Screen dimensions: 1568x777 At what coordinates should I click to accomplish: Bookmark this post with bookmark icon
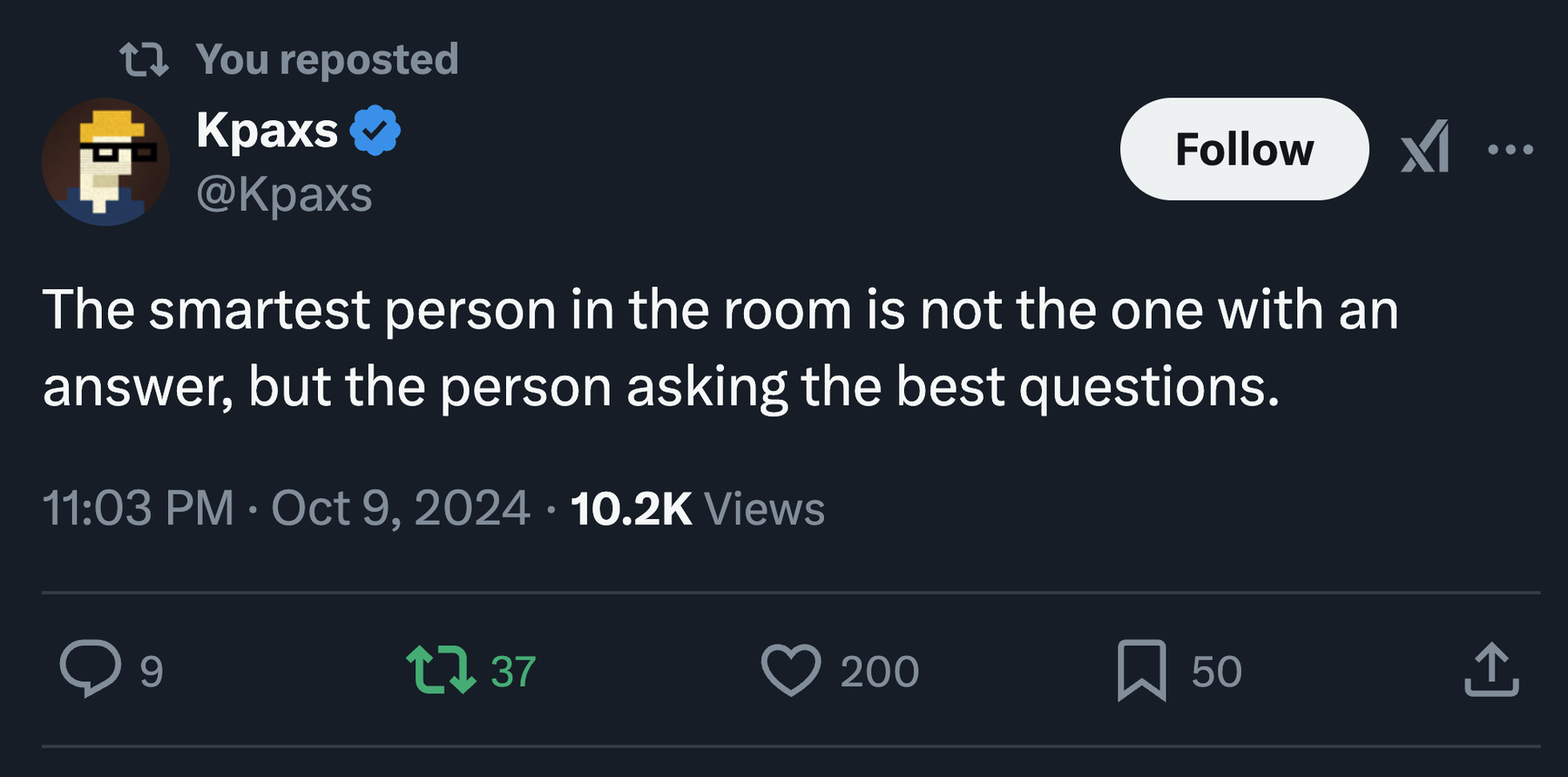pos(1141,670)
